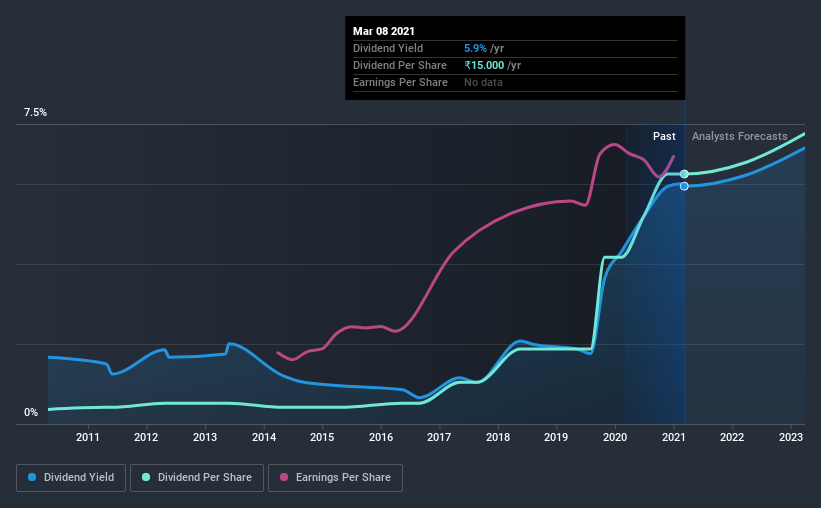This screenshot has width=821, height=508.
Task: Click the blue Dividend Yield data point marker
Action: click(x=684, y=186)
